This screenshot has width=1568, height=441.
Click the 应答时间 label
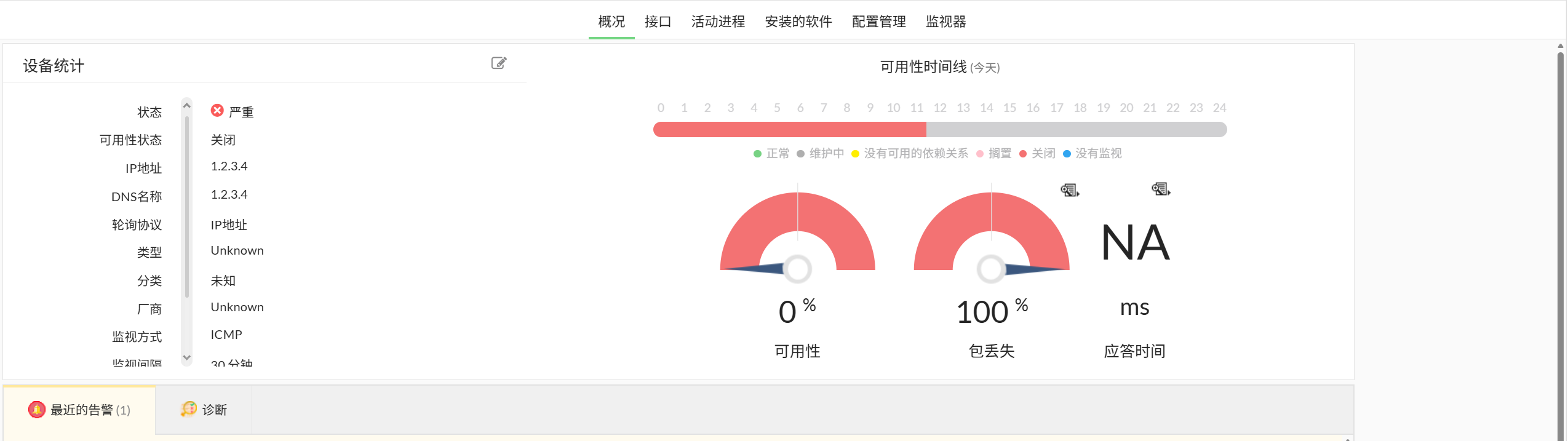tap(1134, 351)
